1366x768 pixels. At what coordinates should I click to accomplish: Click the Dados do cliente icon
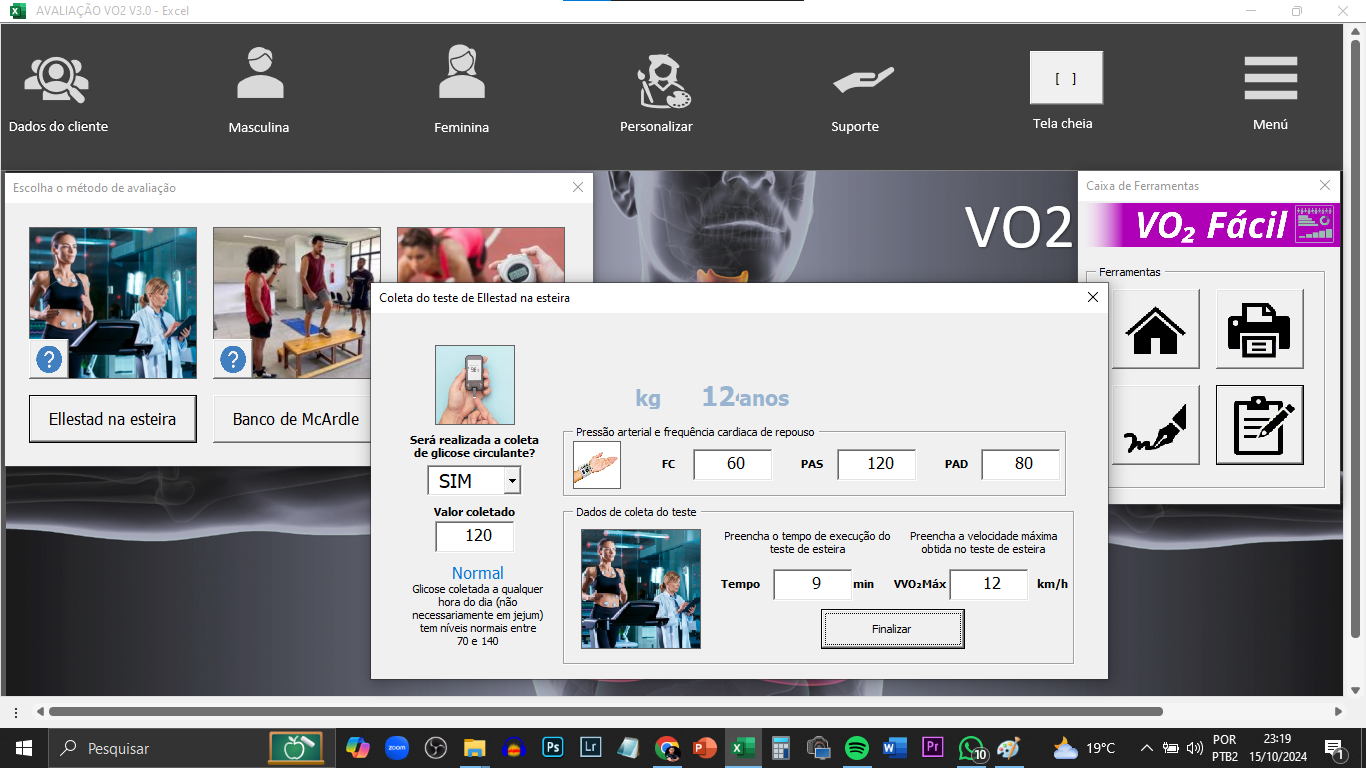pos(57,80)
